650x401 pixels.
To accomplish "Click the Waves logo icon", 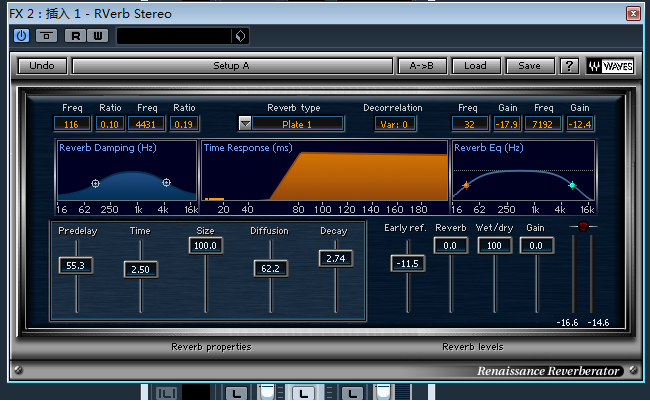I will [x=609, y=66].
